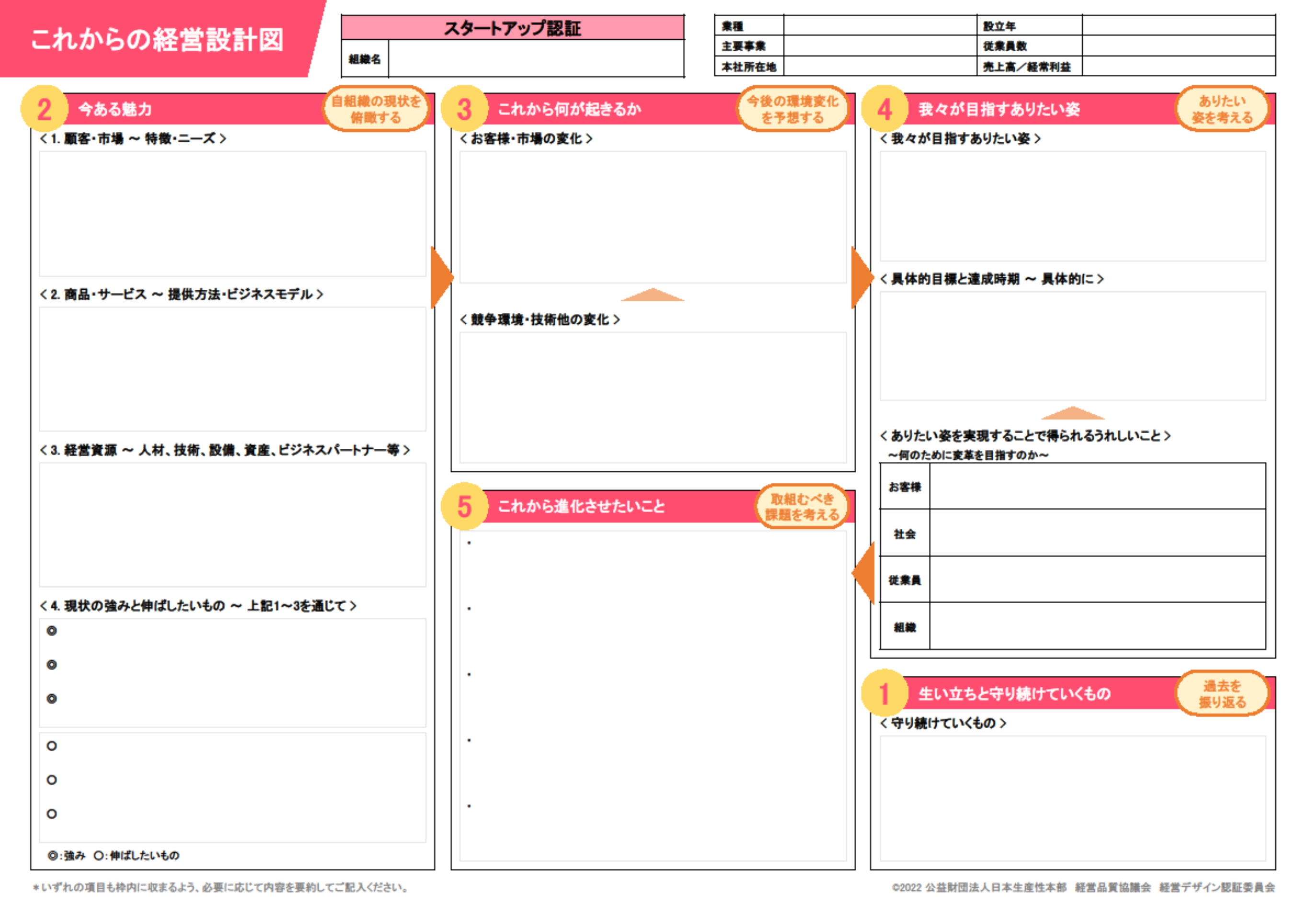Click the yellow number 5 circle badge
Image resolution: width=1308 pixels, height=924 pixels.
(464, 505)
